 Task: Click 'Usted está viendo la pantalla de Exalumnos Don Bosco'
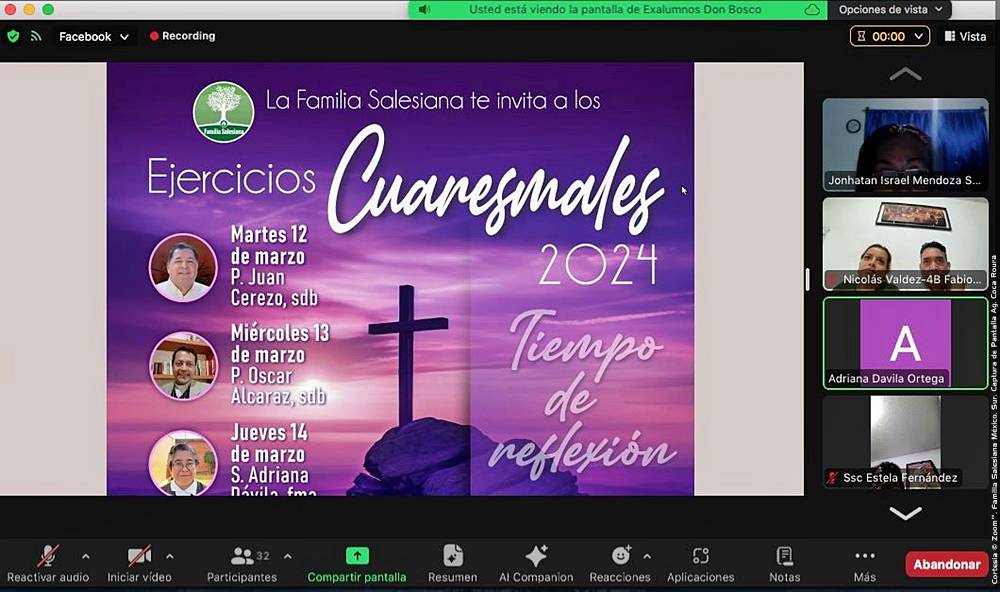pyautogui.click(x=615, y=10)
